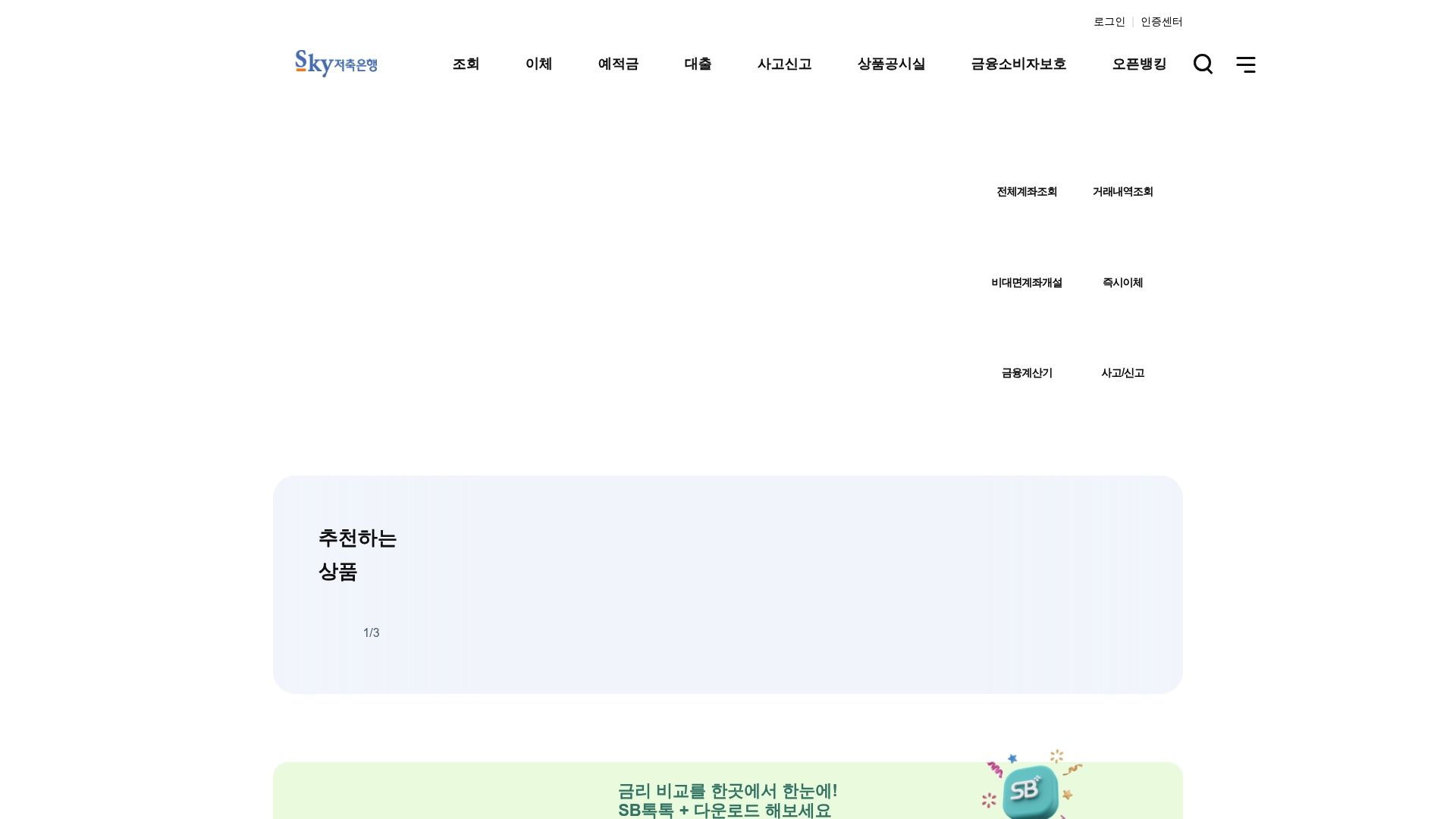Open 사고/신고 quick link
Screen dimensions: 1456x819
[x=1122, y=373]
